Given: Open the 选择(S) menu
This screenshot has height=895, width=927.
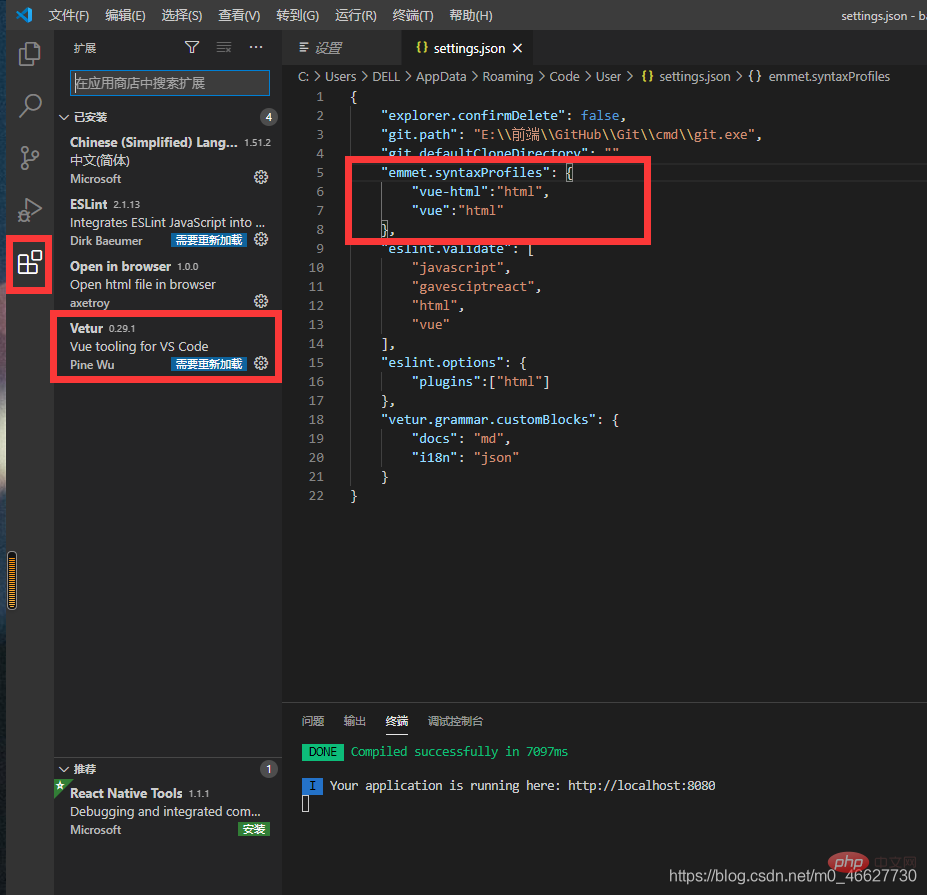Looking at the screenshot, I should [x=182, y=15].
